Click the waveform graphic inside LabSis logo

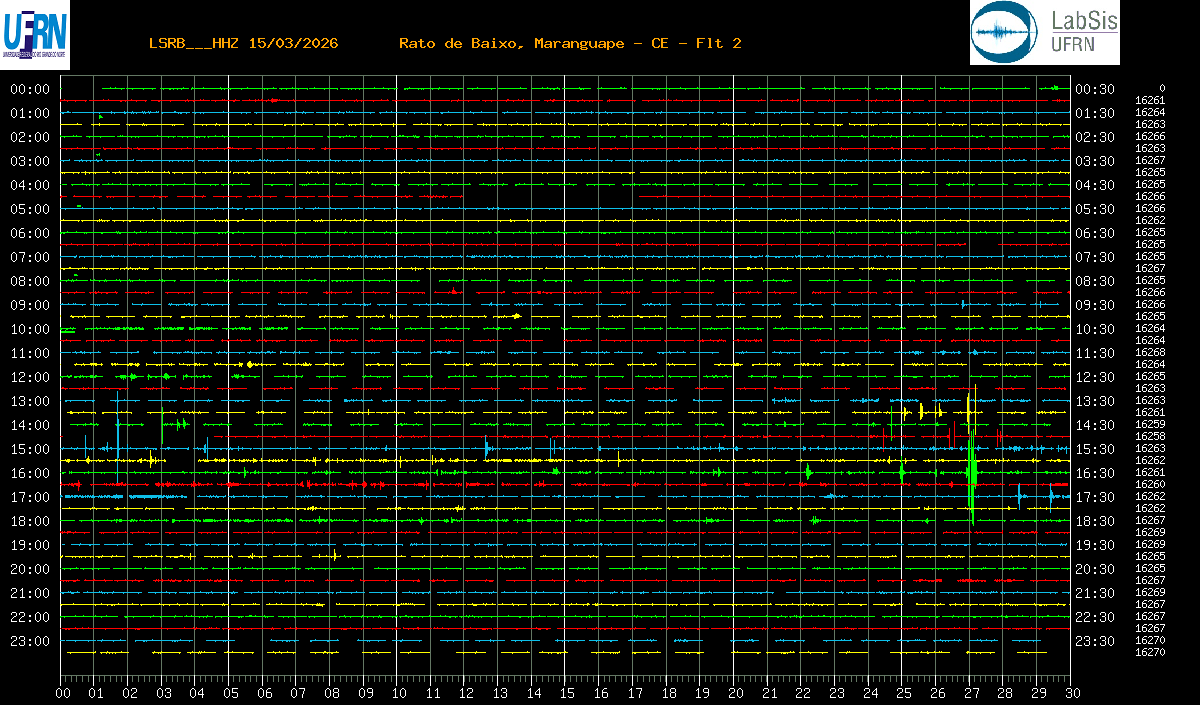1007,33
